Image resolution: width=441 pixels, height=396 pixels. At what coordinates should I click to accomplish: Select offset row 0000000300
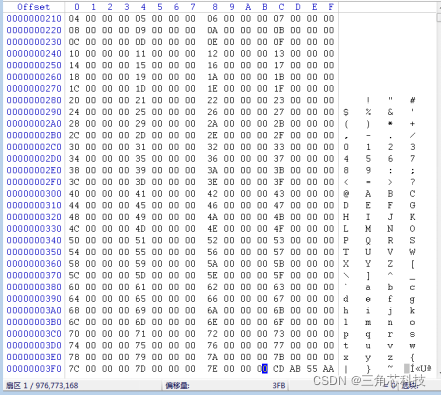(x=34, y=194)
